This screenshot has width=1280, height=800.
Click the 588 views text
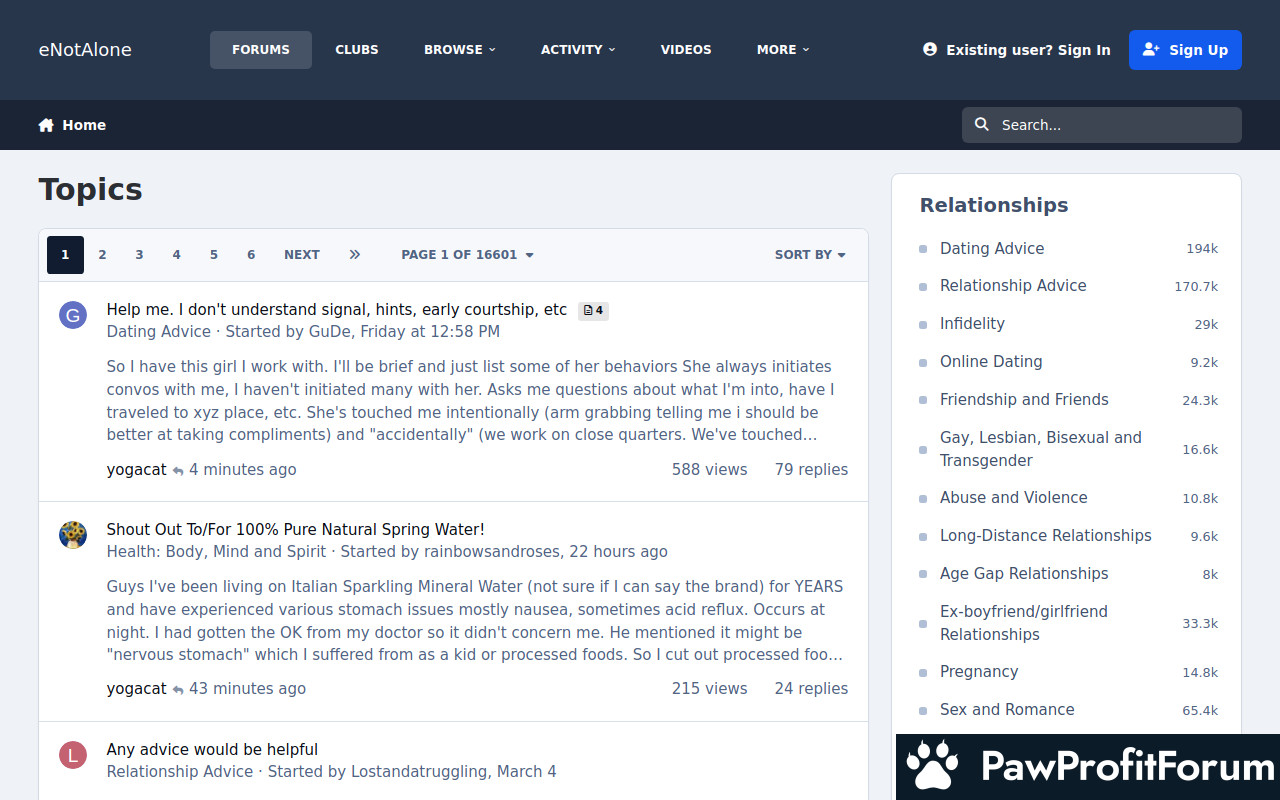(x=710, y=470)
